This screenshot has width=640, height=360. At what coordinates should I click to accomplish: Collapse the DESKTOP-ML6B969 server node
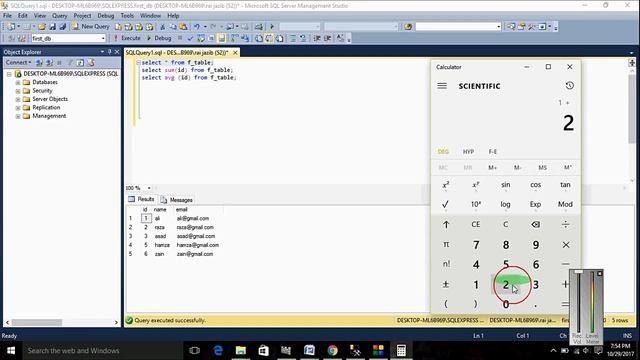[x=9, y=74]
